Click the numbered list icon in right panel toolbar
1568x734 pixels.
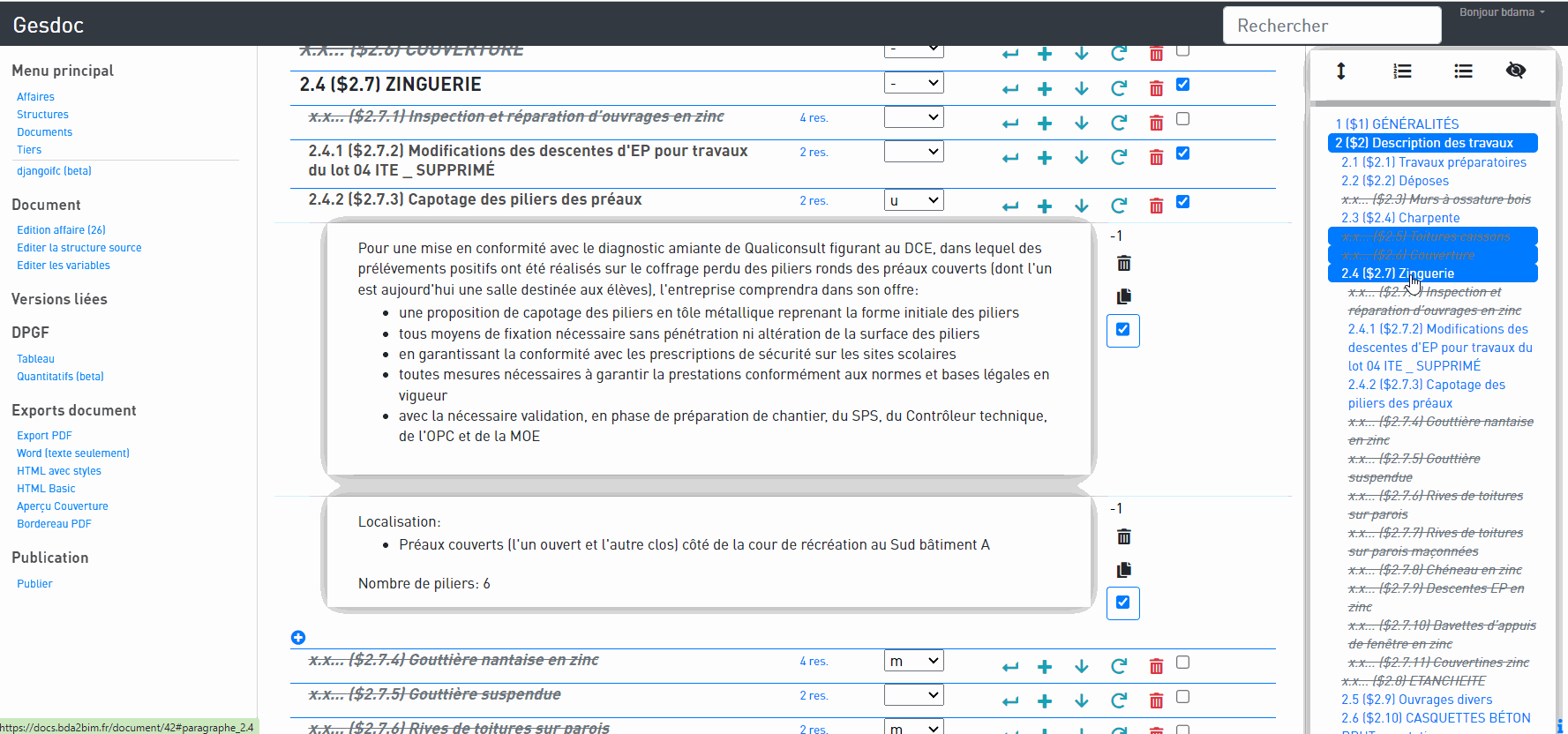pos(1402,71)
